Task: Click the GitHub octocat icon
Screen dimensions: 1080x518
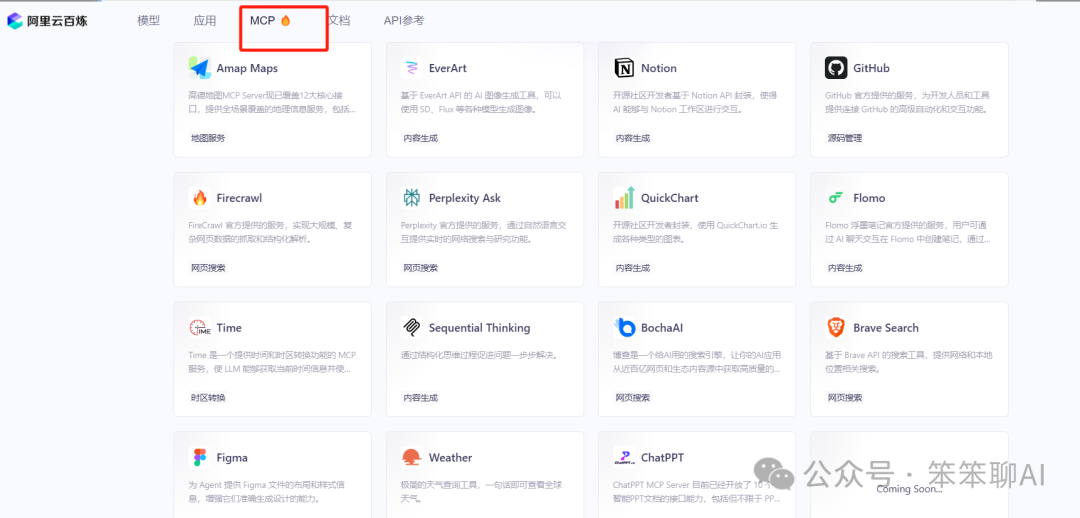Action: pos(835,68)
